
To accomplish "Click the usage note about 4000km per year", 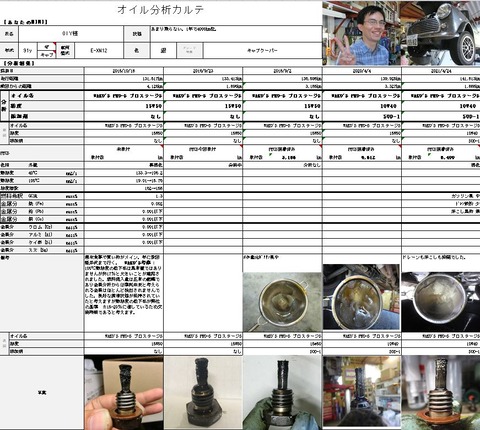I will (183, 29).
